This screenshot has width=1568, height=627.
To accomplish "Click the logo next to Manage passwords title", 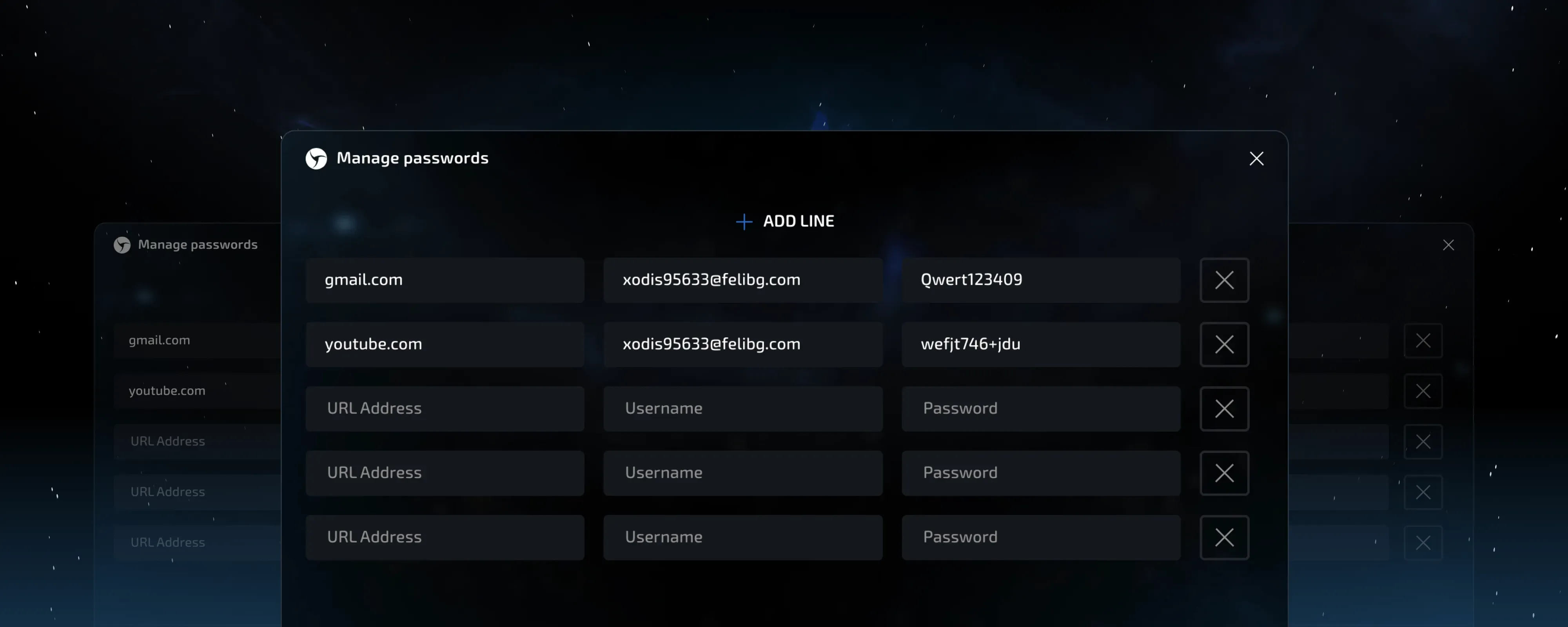I will pos(316,159).
